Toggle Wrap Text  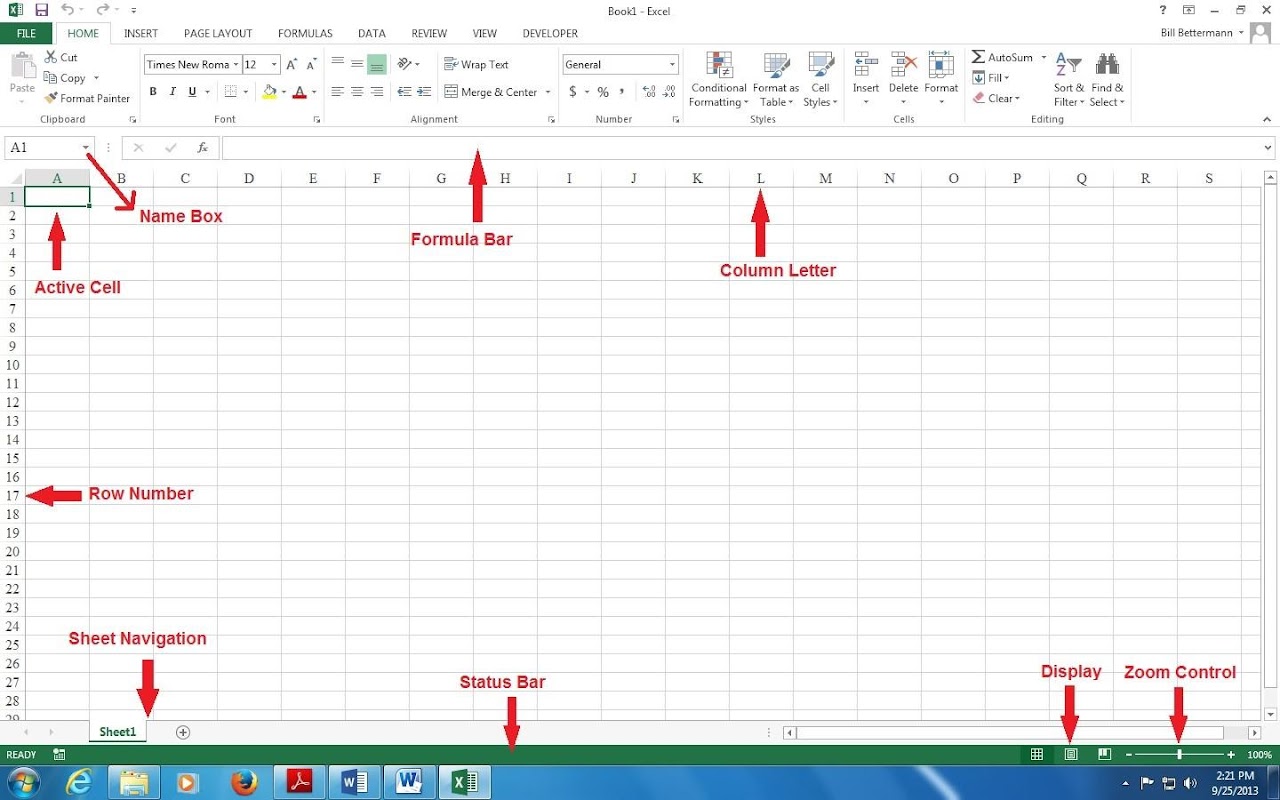476,65
